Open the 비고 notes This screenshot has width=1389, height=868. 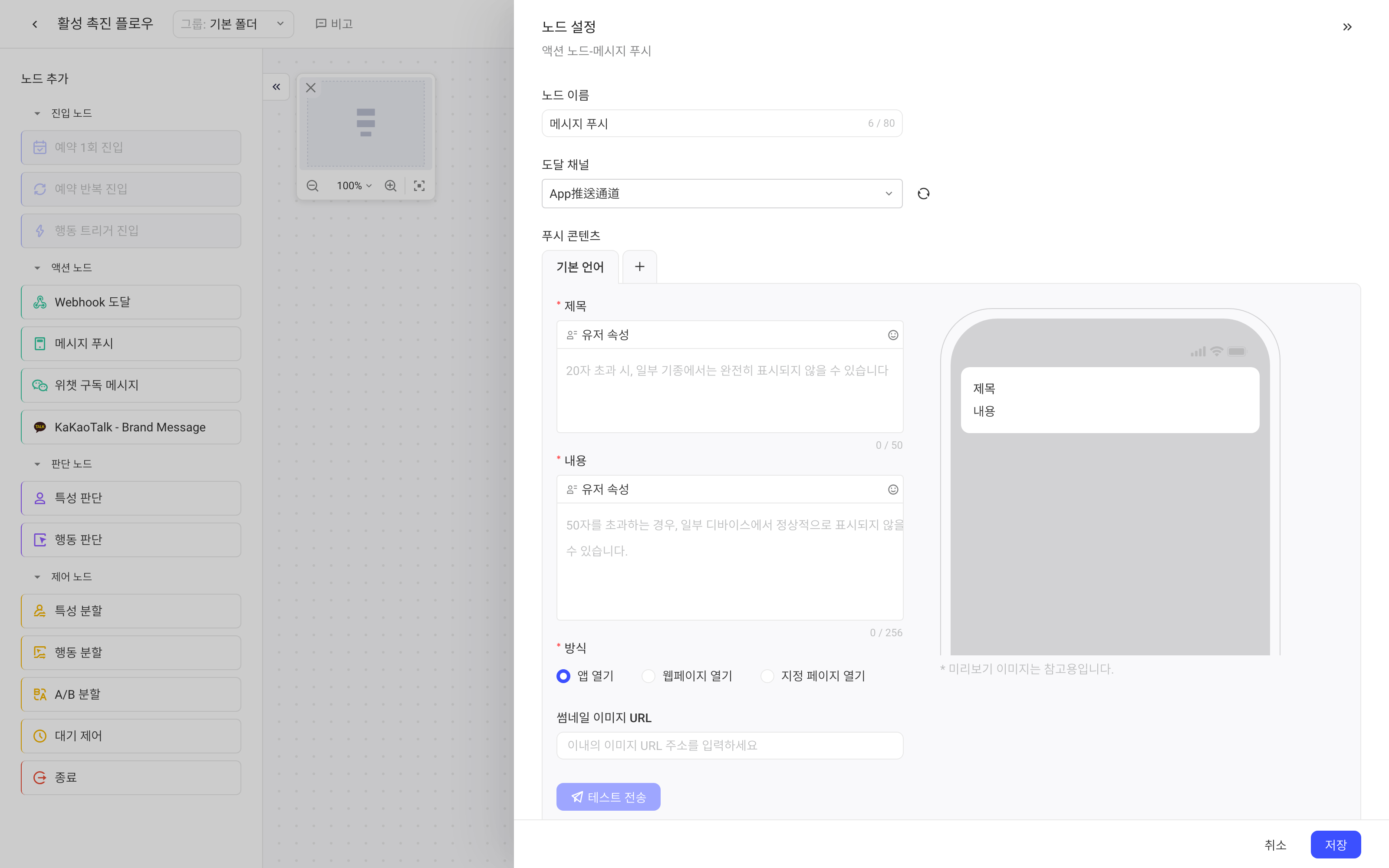[334, 24]
